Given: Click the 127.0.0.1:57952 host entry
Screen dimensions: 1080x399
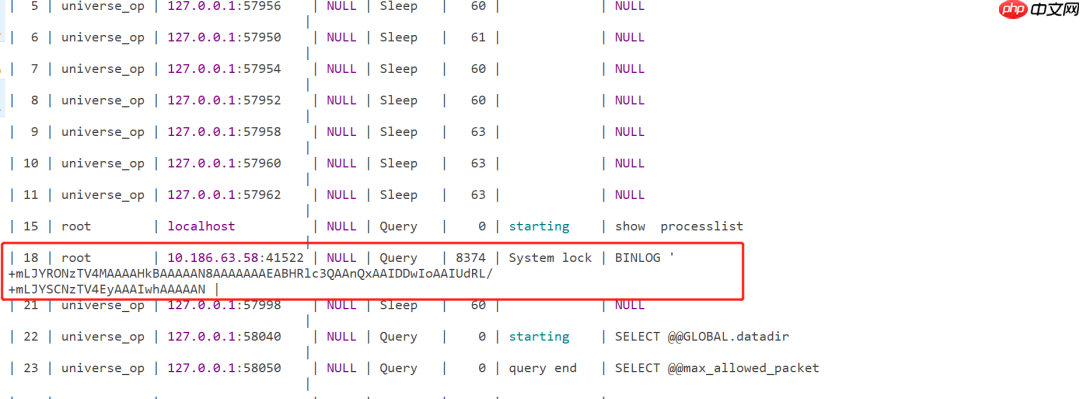Looking at the screenshot, I should (x=225, y=101).
